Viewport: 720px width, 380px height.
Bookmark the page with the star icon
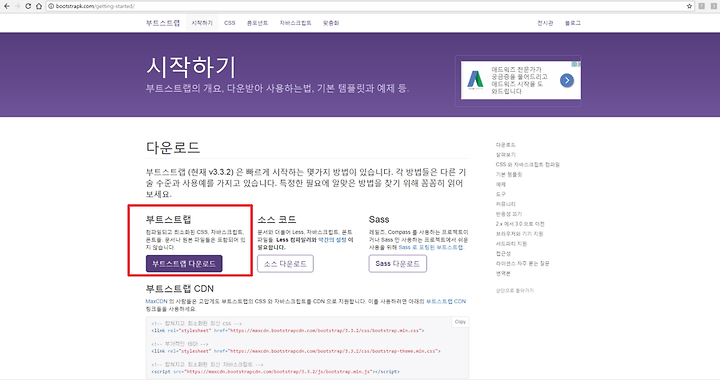point(689,6)
